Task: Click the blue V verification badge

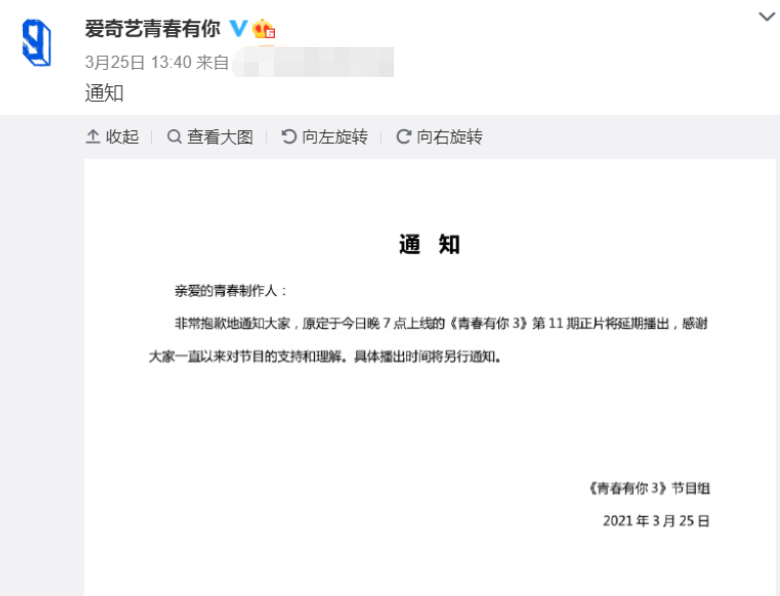Action: click(x=238, y=28)
